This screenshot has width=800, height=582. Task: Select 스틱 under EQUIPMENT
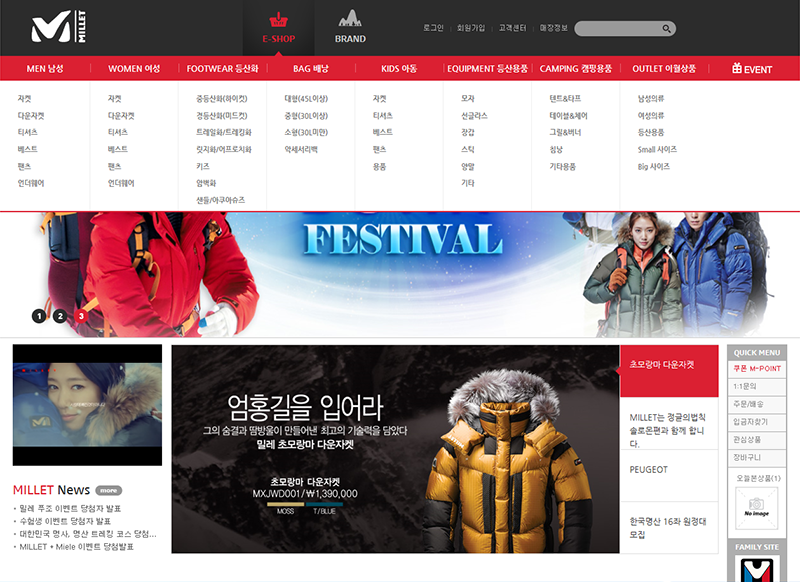click(x=467, y=149)
